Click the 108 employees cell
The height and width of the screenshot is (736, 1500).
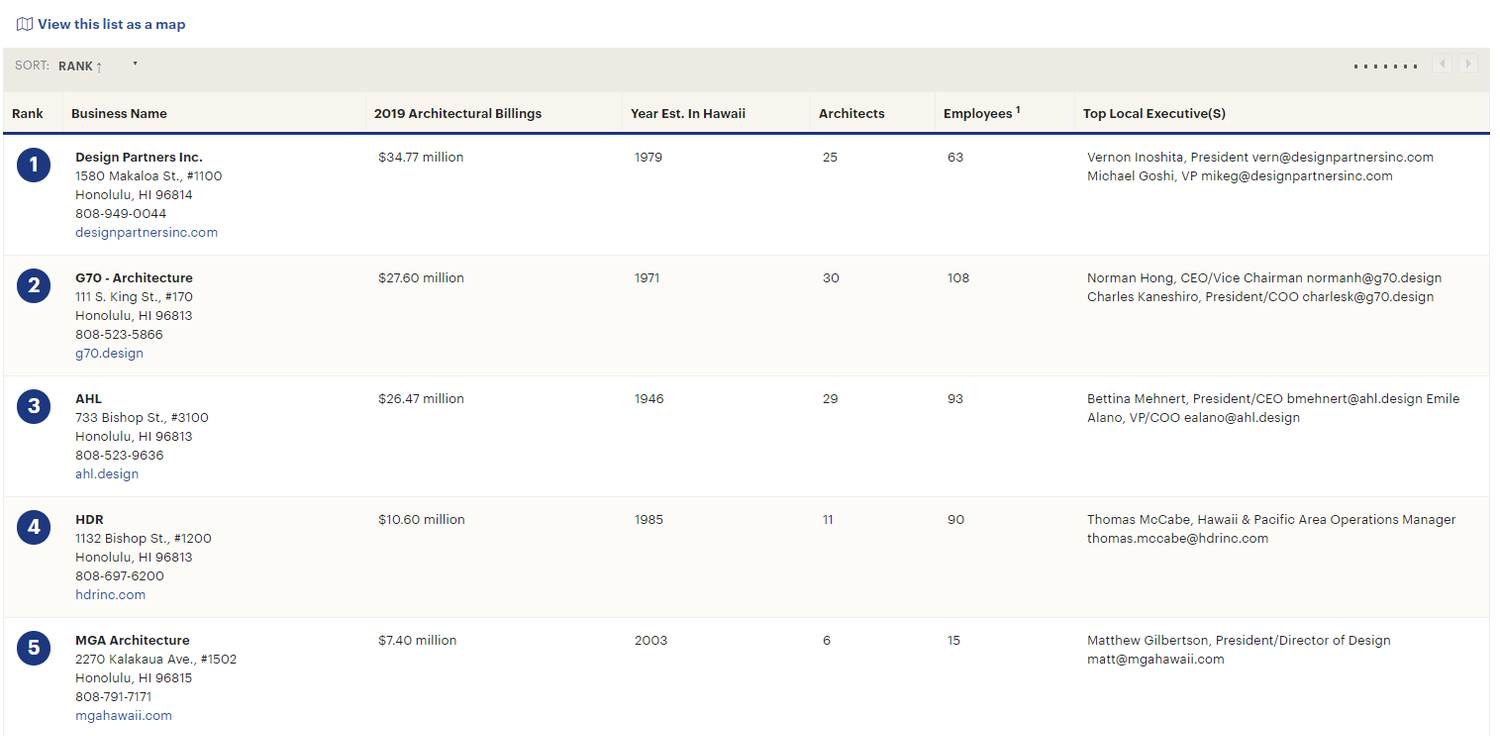click(958, 278)
